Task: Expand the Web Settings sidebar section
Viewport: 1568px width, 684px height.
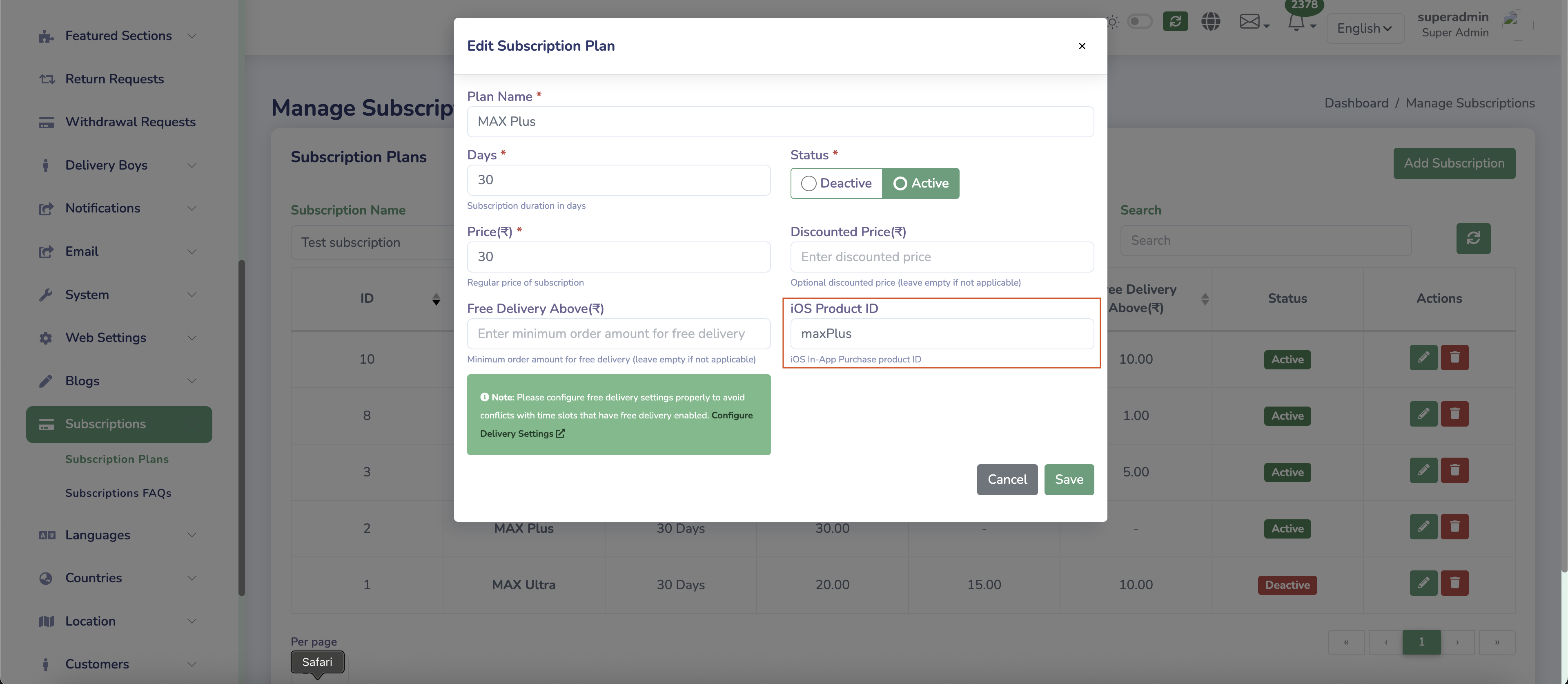Action: pyautogui.click(x=105, y=338)
